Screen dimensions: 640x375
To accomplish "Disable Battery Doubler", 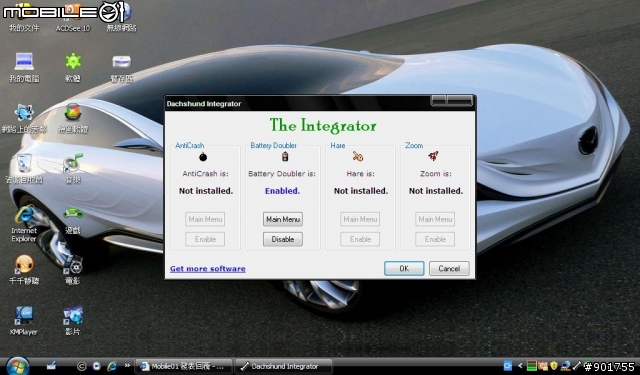I will tap(283, 239).
